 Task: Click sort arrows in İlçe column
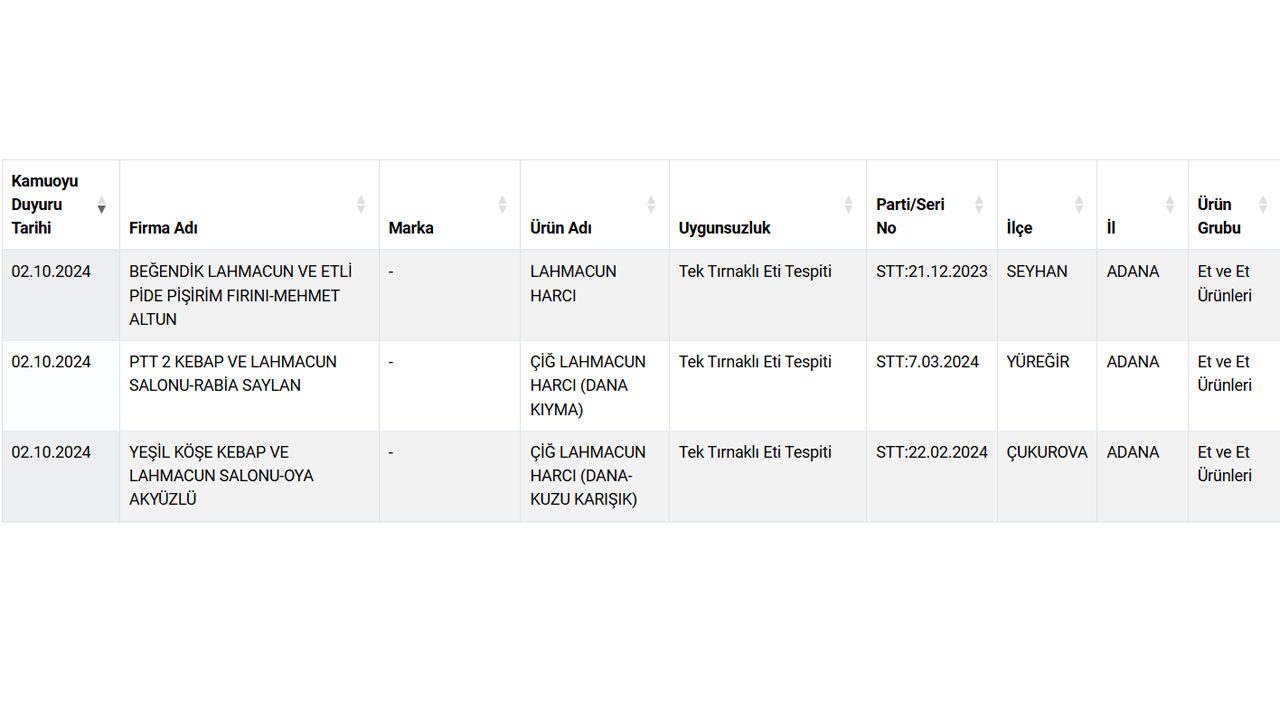(1079, 205)
